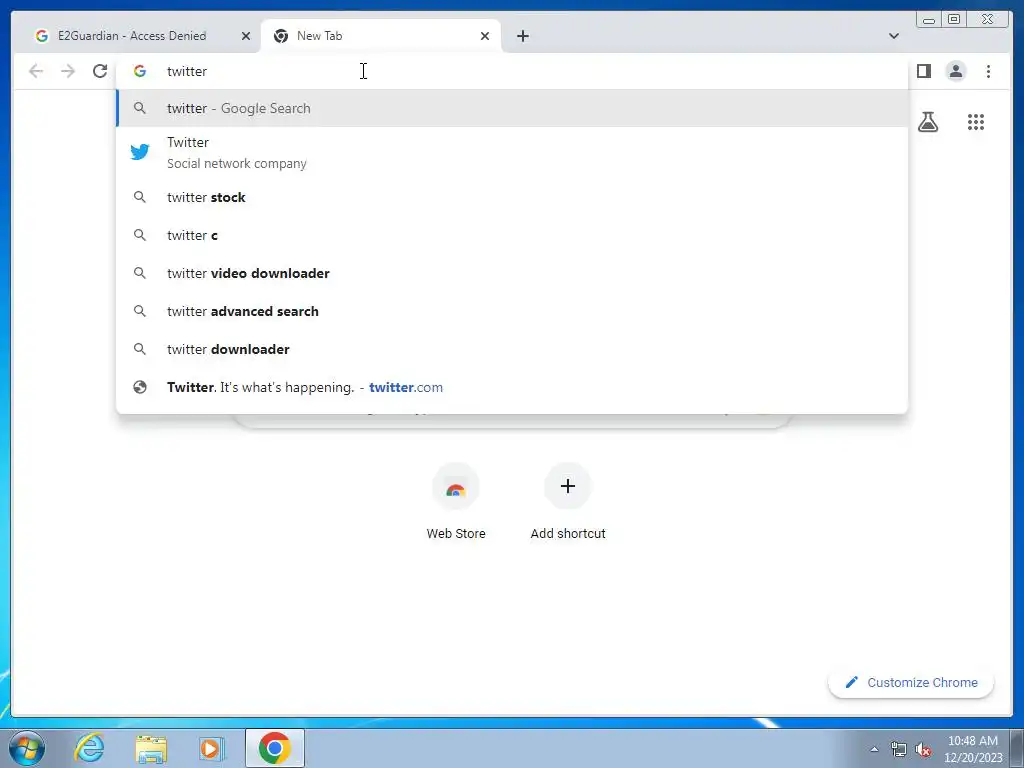Open the Google apps grid
The image size is (1024, 768).
[x=976, y=122]
